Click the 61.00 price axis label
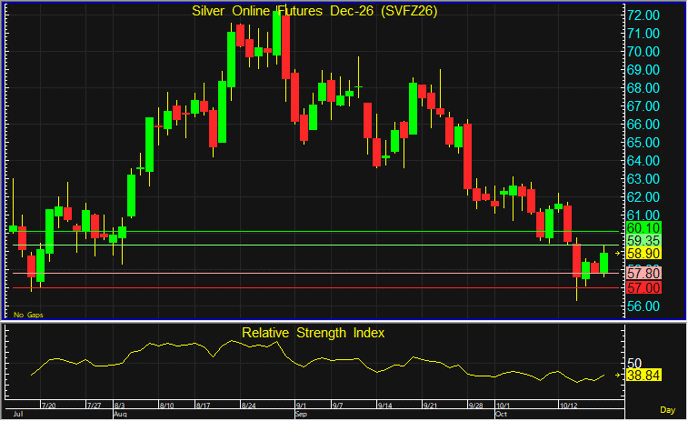688x421 pixels. (x=643, y=215)
